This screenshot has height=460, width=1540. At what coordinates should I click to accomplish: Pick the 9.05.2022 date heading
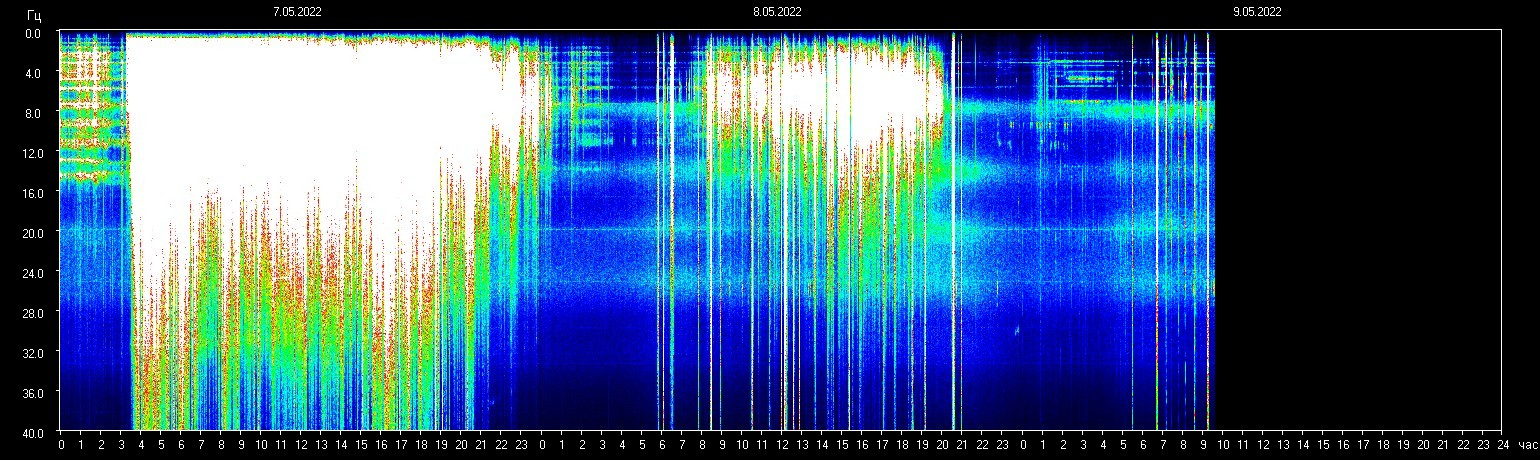[1257, 12]
